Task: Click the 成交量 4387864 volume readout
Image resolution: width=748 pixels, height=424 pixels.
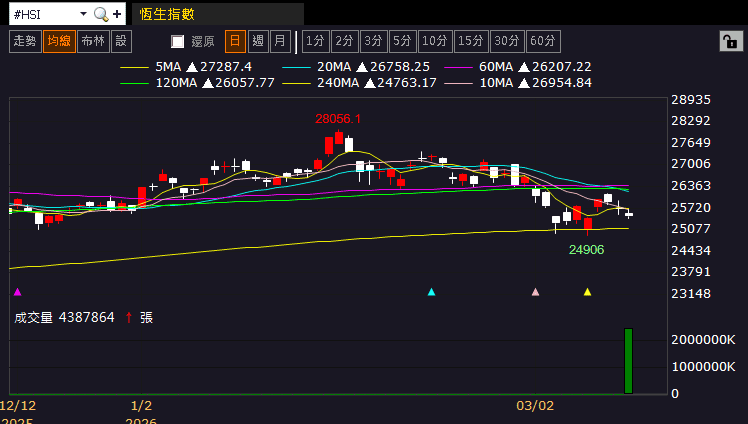Action: click(x=64, y=318)
